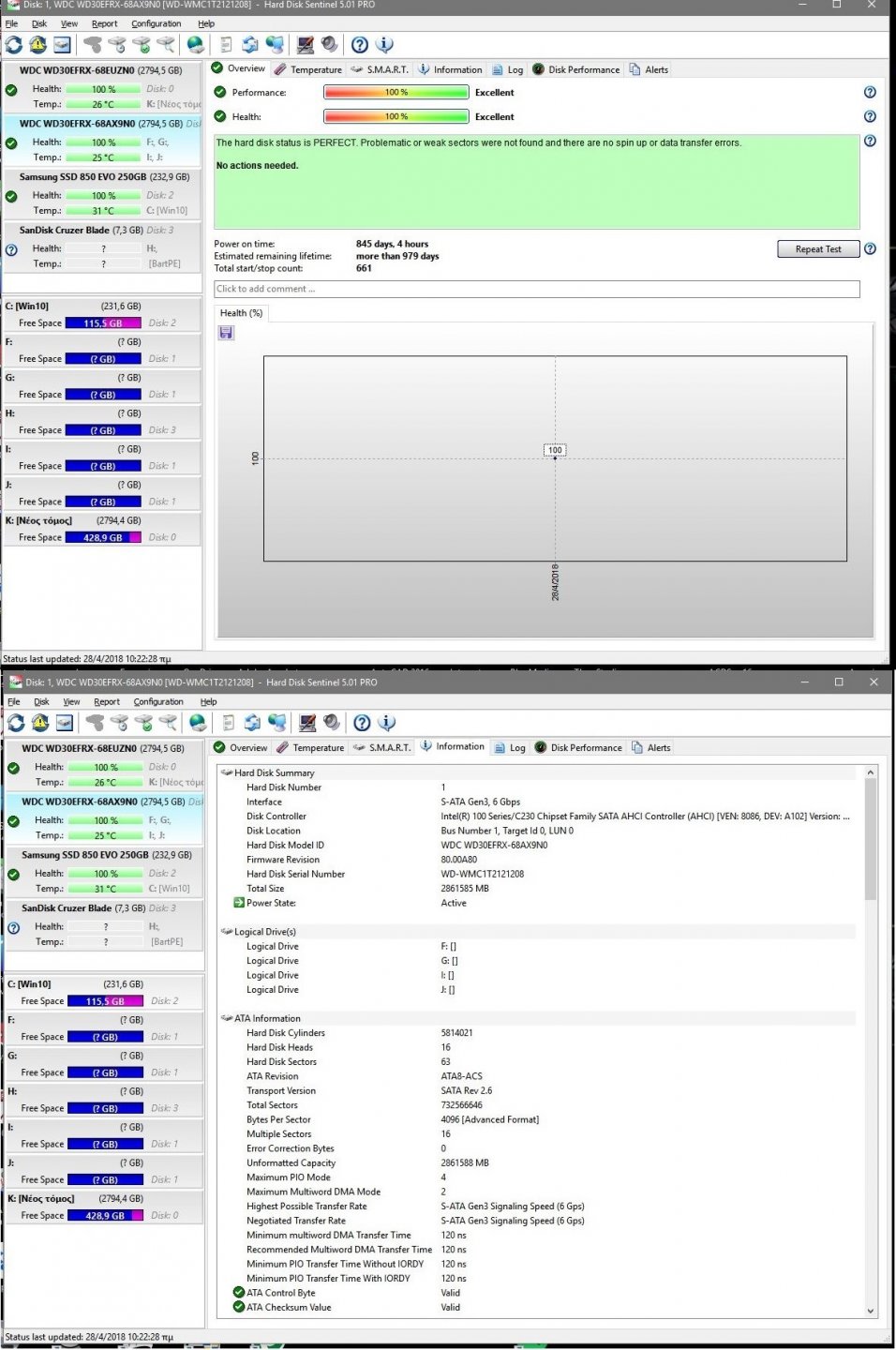Click the blue info icon in top window toolbar
896x1350 pixels.
click(x=384, y=45)
